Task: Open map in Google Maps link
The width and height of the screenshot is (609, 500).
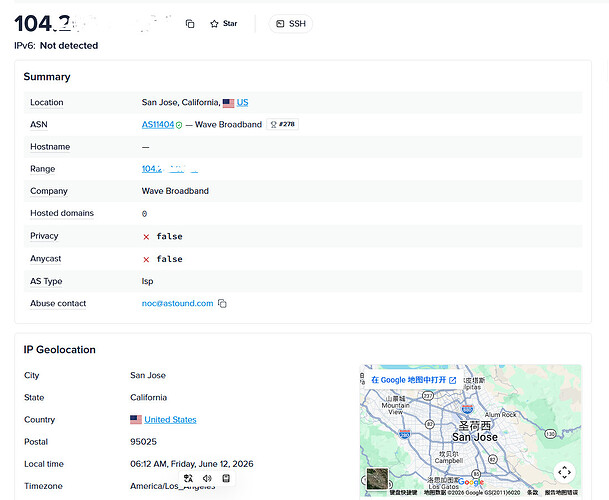Action: pos(414,380)
